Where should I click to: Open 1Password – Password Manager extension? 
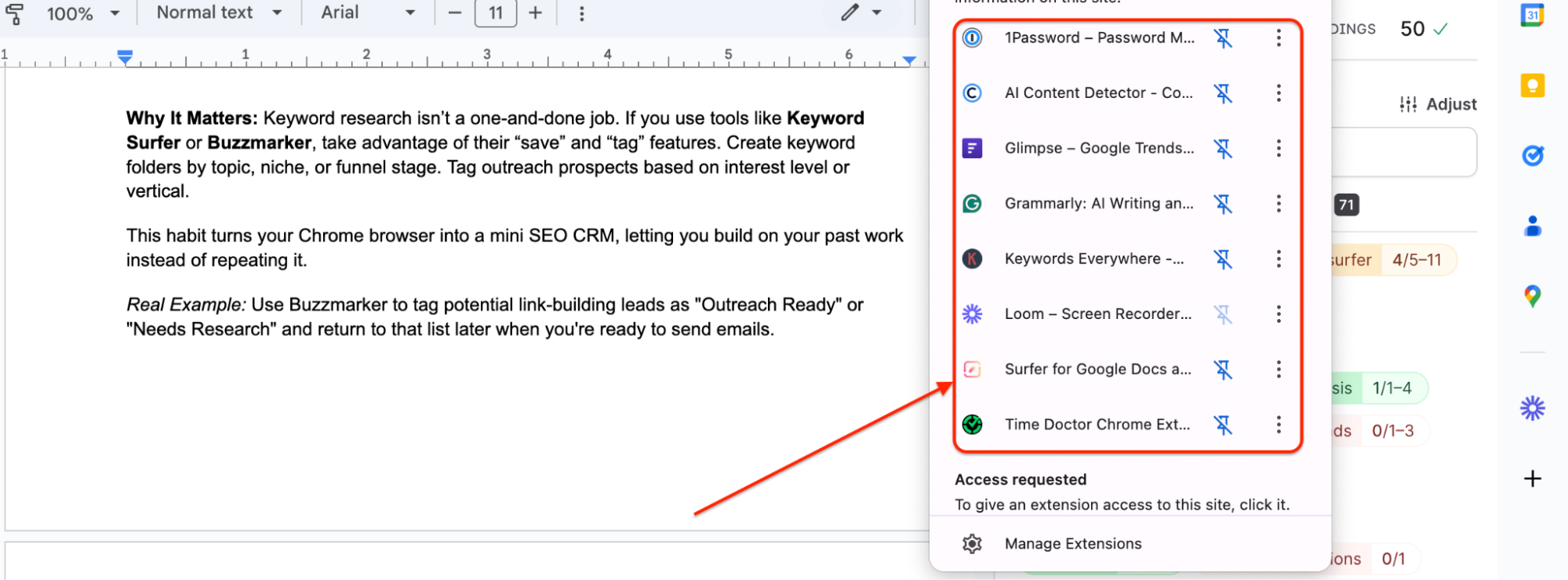pos(1100,38)
